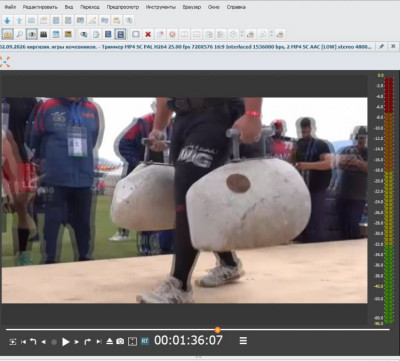Image resolution: width=400 pixels, height=361 pixels.
Task: Open the Редактировать menu
Action: pos(40,7)
